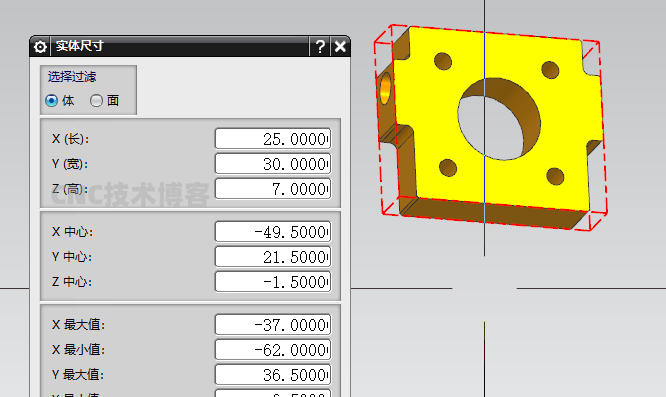Click the 选择过滤 group label
The width and height of the screenshot is (666, 397).
[72, 77]
